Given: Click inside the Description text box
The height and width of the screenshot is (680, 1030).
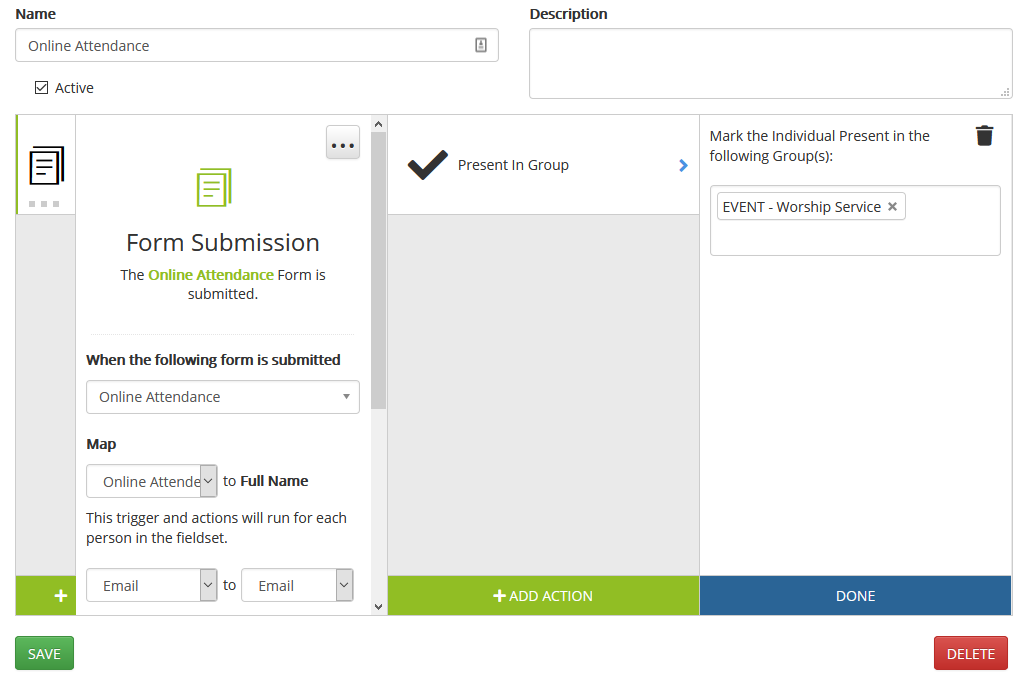Looking at the screenshot, I should pos(770,65).
